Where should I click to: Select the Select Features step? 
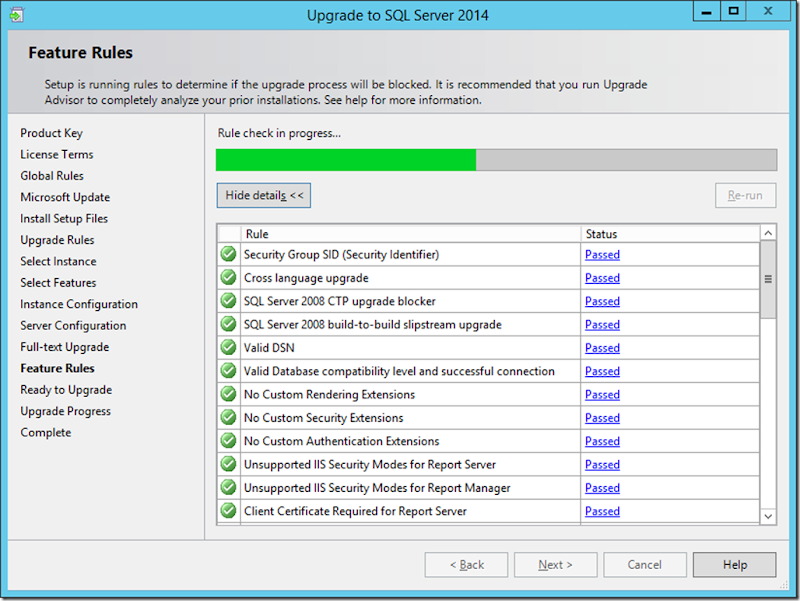[x=58, y=283]
